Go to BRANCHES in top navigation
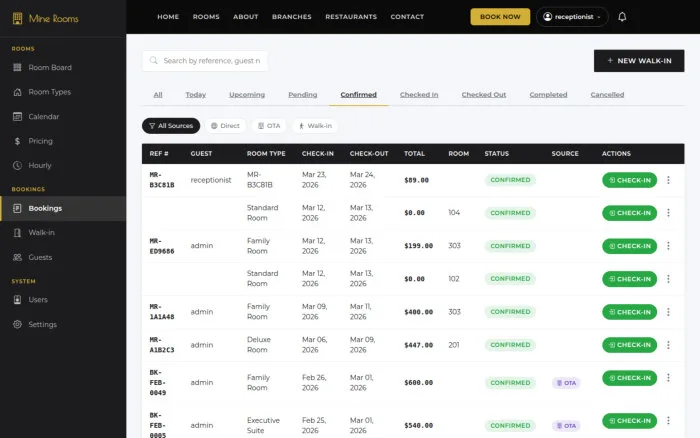The height and width of the screenshot is (438, 700). [x=292, y=17]
